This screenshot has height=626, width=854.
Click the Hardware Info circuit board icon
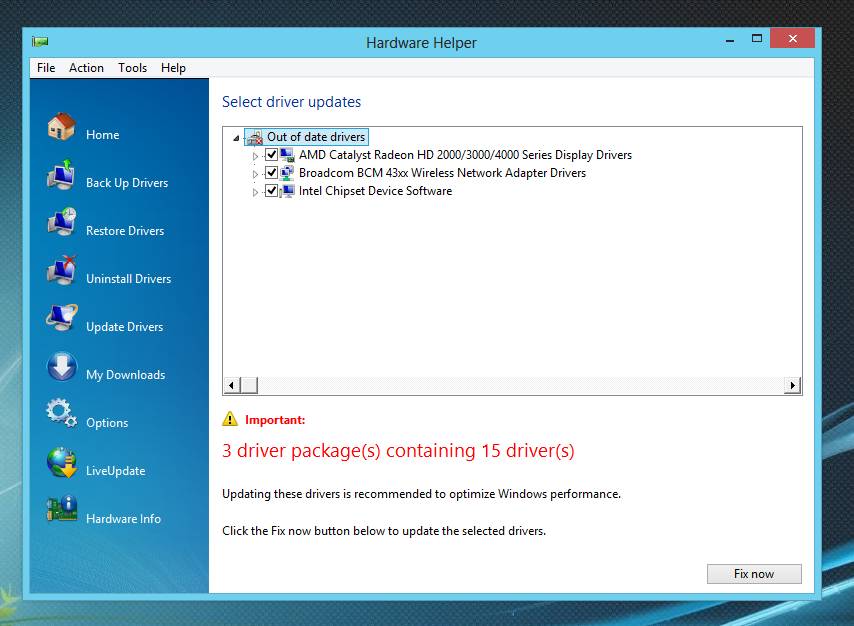(62, 509)
